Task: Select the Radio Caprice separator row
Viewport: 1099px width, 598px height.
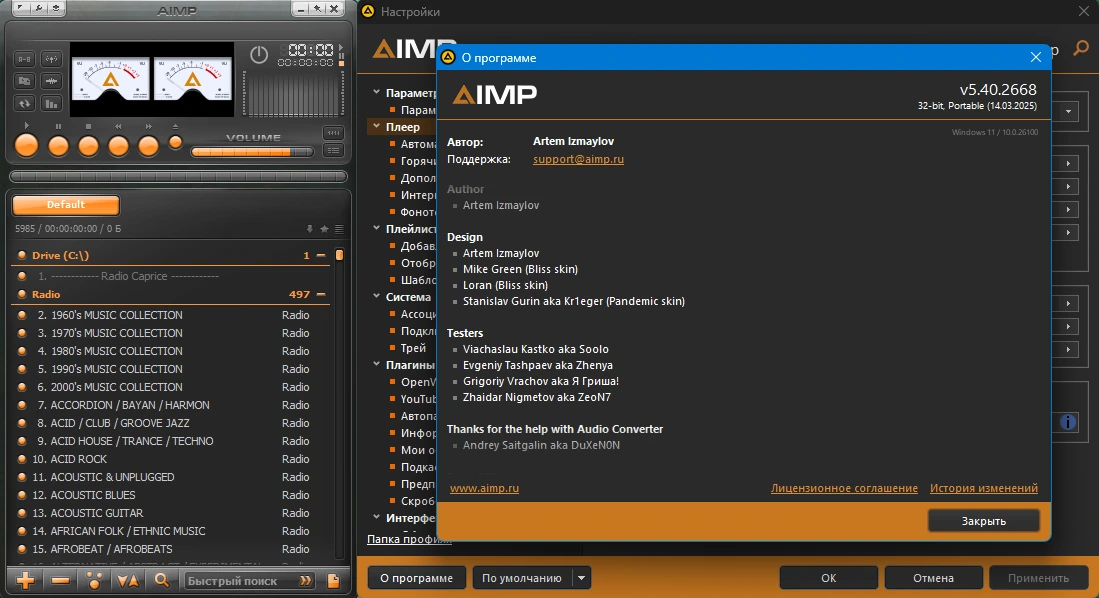Action: tap(172, 276)
